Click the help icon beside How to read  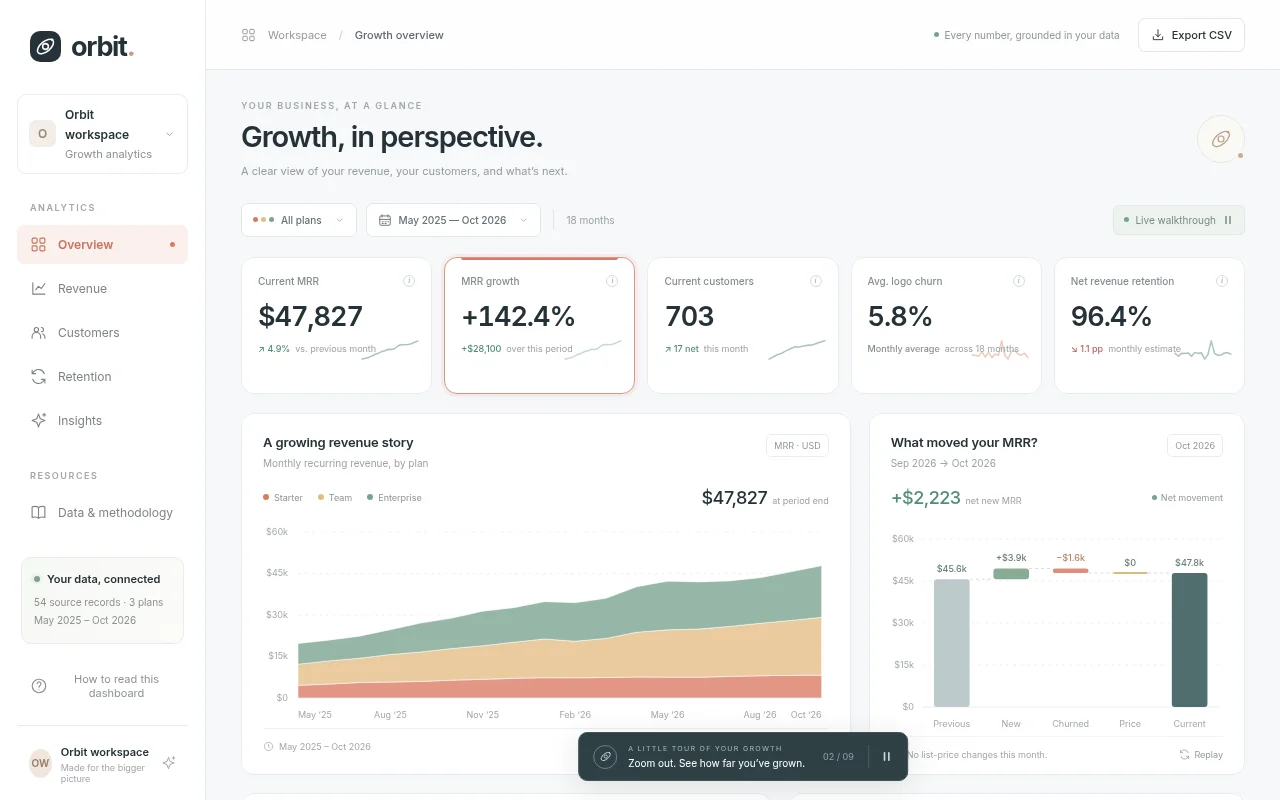(x=39, y=686)
